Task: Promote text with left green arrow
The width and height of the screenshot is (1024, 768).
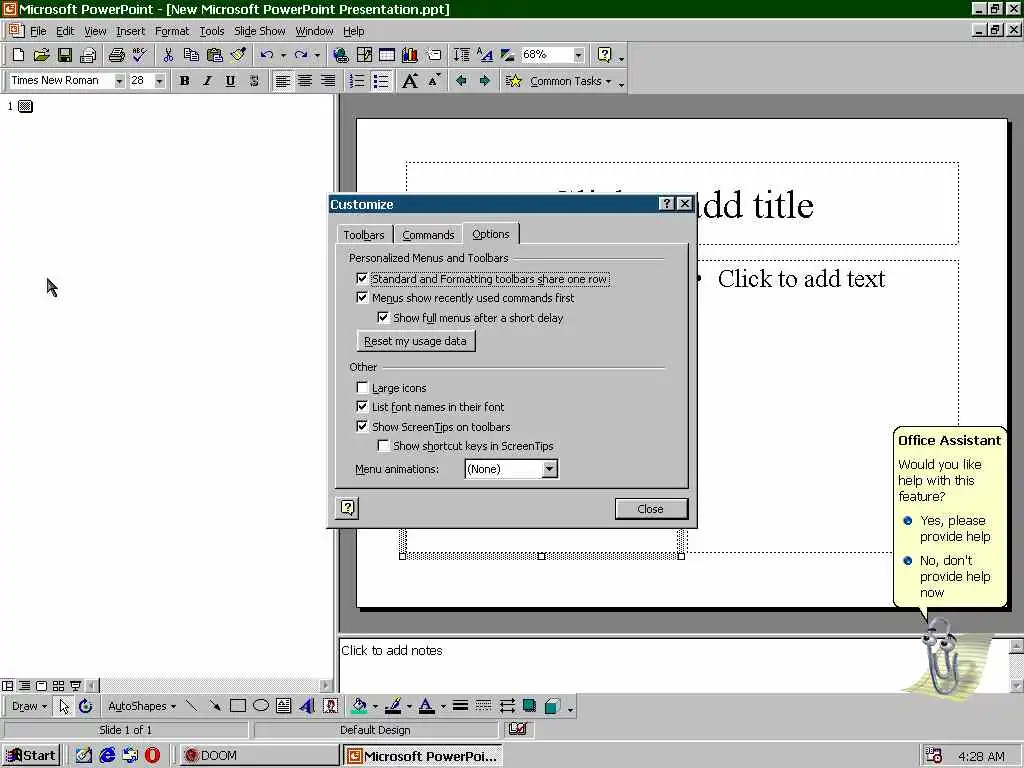Action: click(461, 81)
